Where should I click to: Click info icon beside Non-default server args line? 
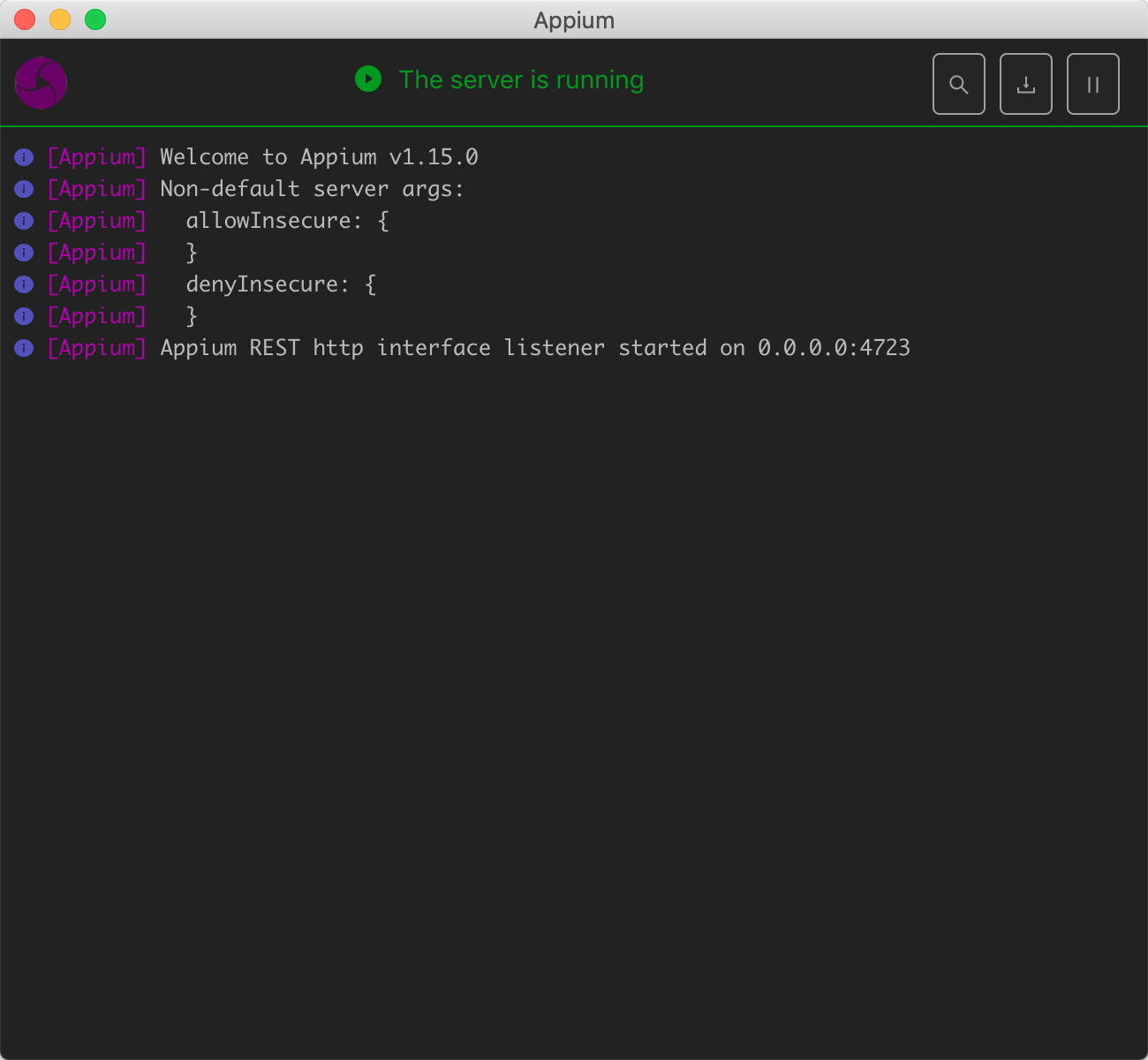click(24, 189)
